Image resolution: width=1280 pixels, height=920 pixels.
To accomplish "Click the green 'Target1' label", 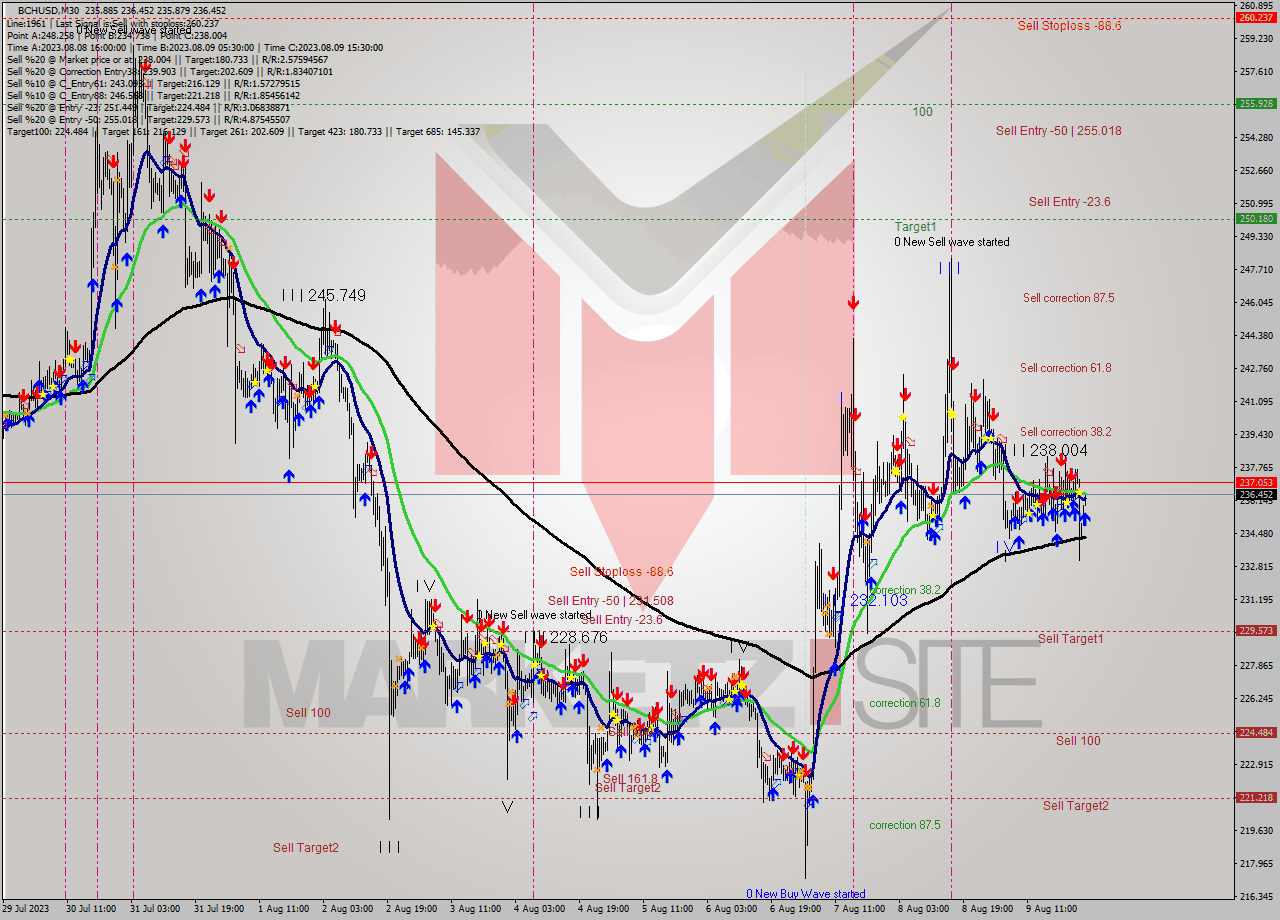I will pos(915,227).
